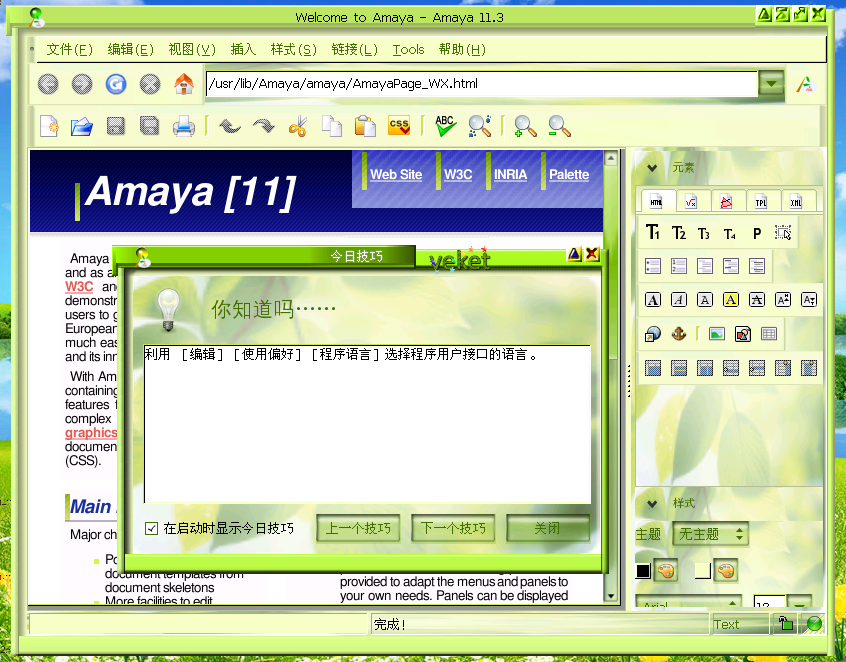The height and width of the screenshot is (662, 846).
Task: Click the 上一个技巧 previous tip button
Action: [358, 528]
